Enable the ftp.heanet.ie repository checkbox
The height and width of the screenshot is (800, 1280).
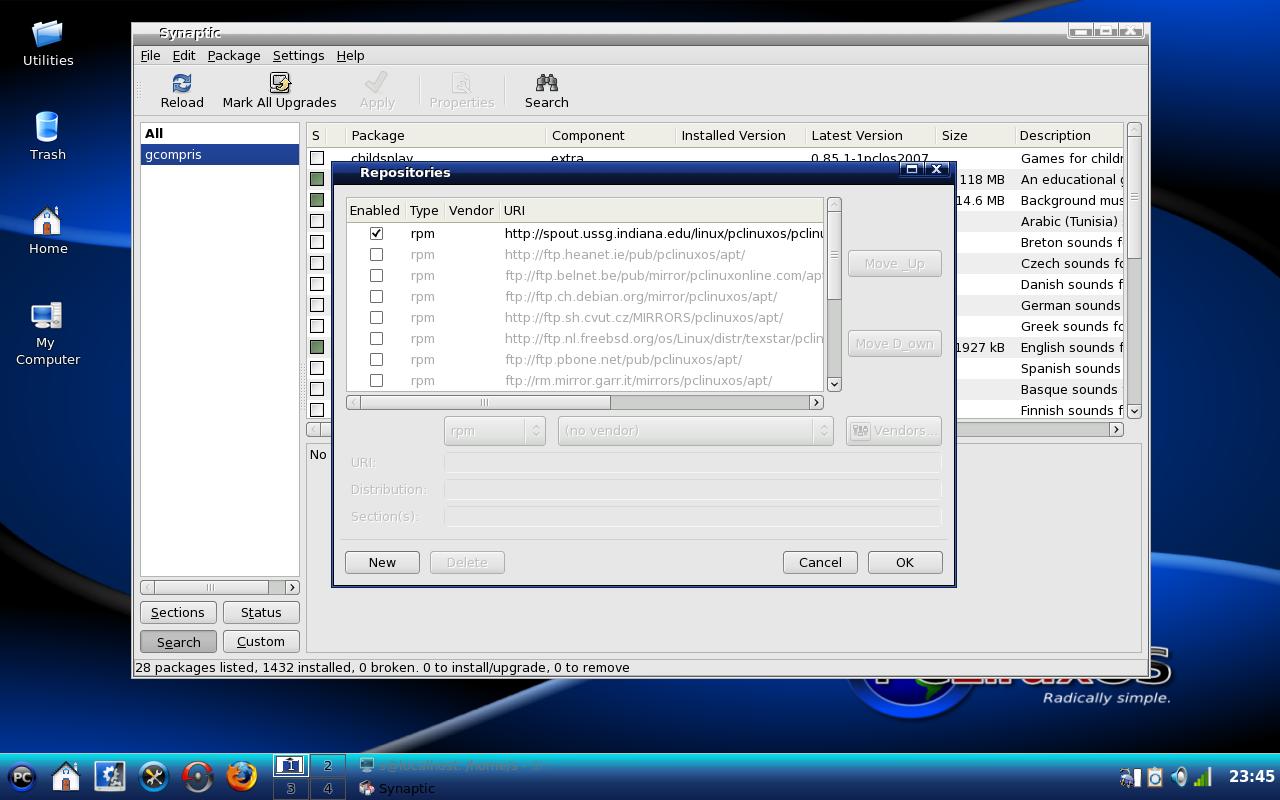(x=376, y=254)
